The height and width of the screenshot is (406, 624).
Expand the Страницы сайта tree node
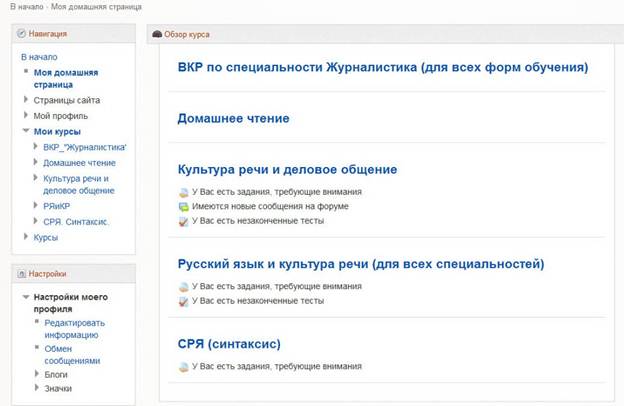click(x=26, y=101)
